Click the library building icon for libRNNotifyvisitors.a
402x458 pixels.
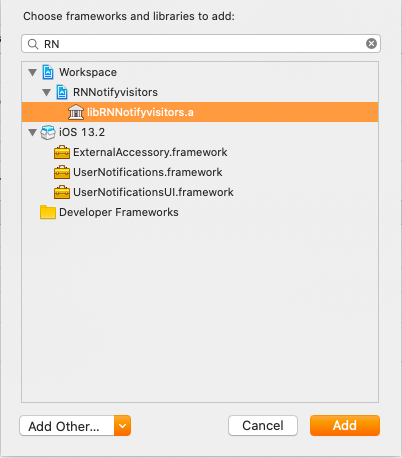[76, 112]
